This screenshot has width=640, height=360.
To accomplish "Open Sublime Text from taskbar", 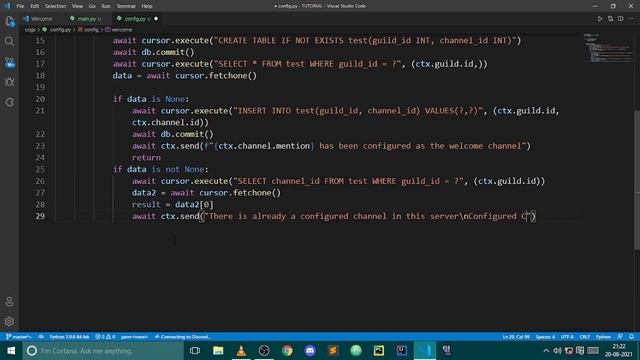I will [333, 351].
